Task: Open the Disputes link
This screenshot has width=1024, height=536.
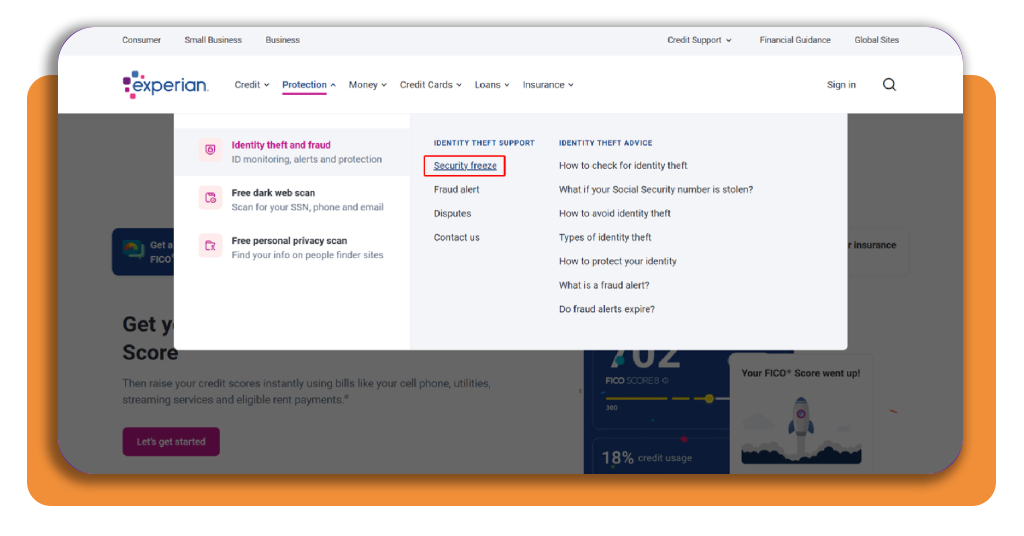Action: [452, 213]
